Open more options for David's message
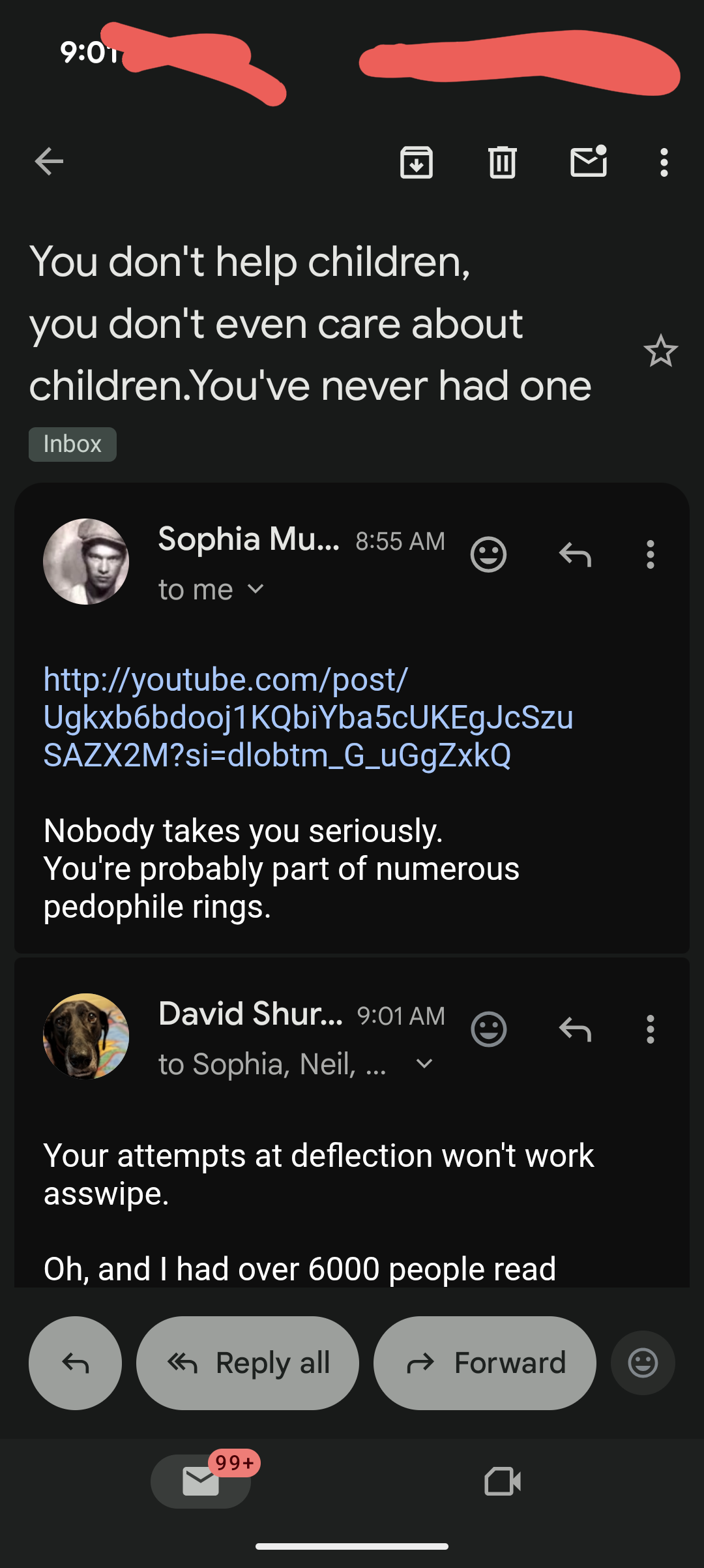 point(650,1030)
